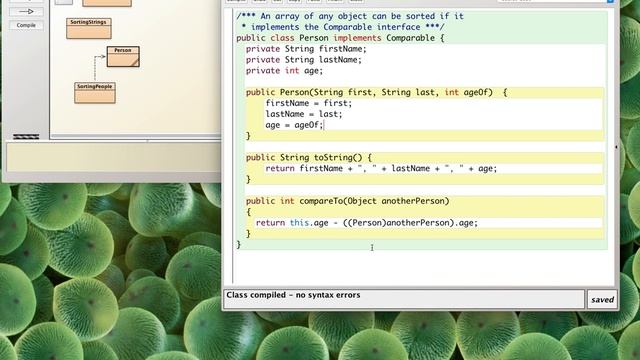This screenshot has width=640, height=360.
Task: Click comment line 'implements the Comparable interface'
Action: coord(343,27)
